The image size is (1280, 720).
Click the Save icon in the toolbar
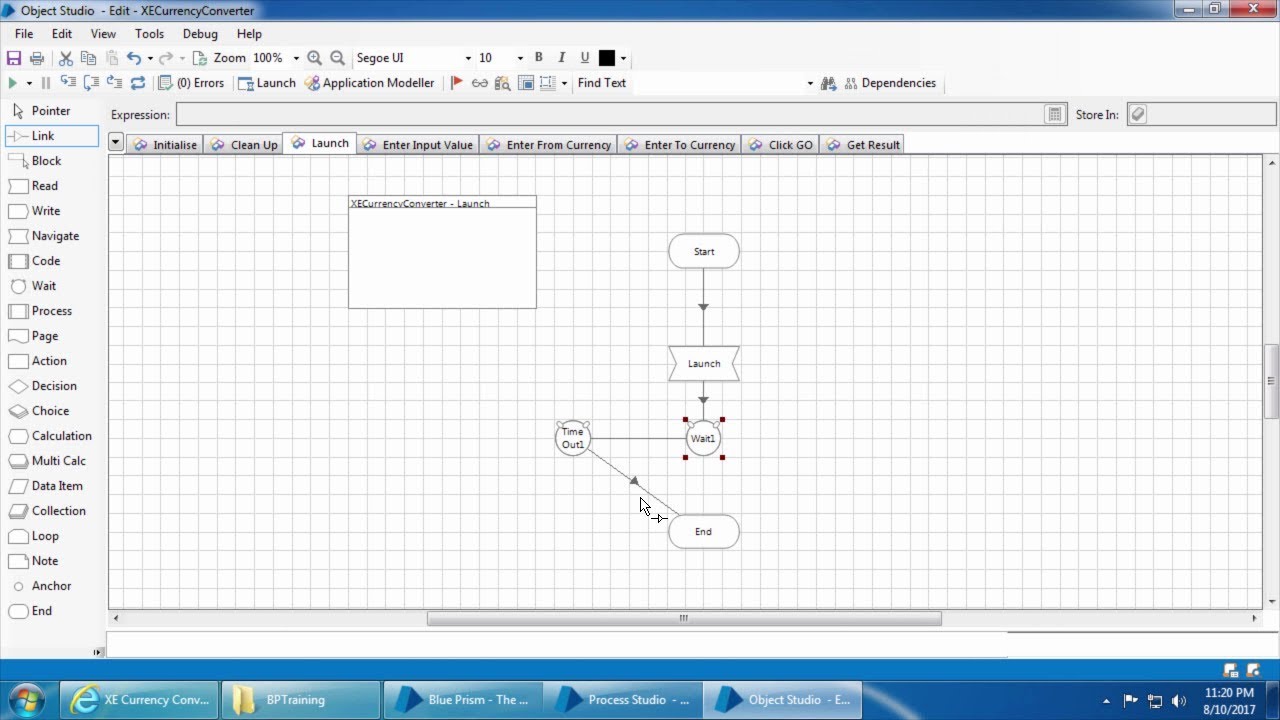coord(14,58)
